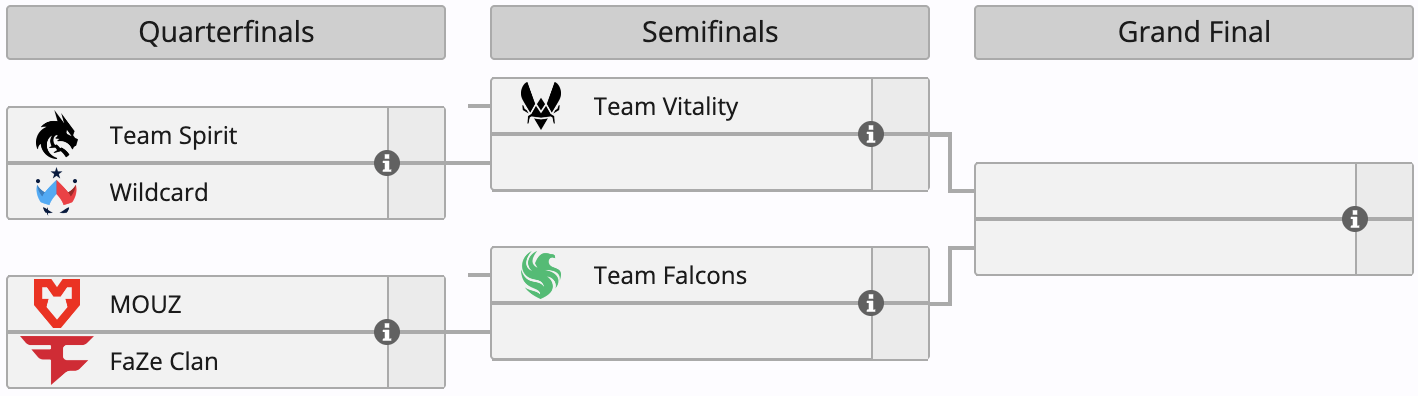Click the green Team Falcons logo
Viewport: 1418px width, 396px height.
pyautogui.click(x=541, y=275)
